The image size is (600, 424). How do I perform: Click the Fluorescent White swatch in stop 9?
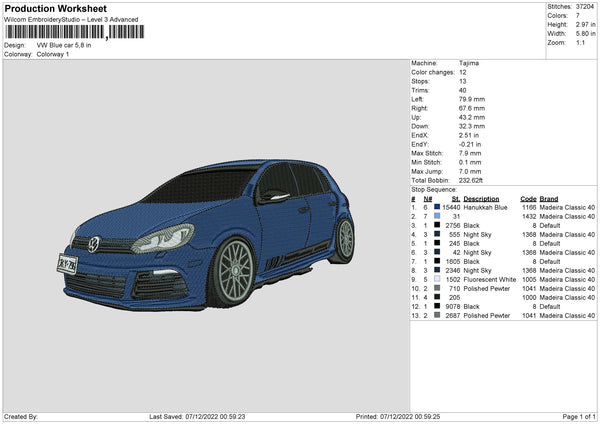point(437,279)
